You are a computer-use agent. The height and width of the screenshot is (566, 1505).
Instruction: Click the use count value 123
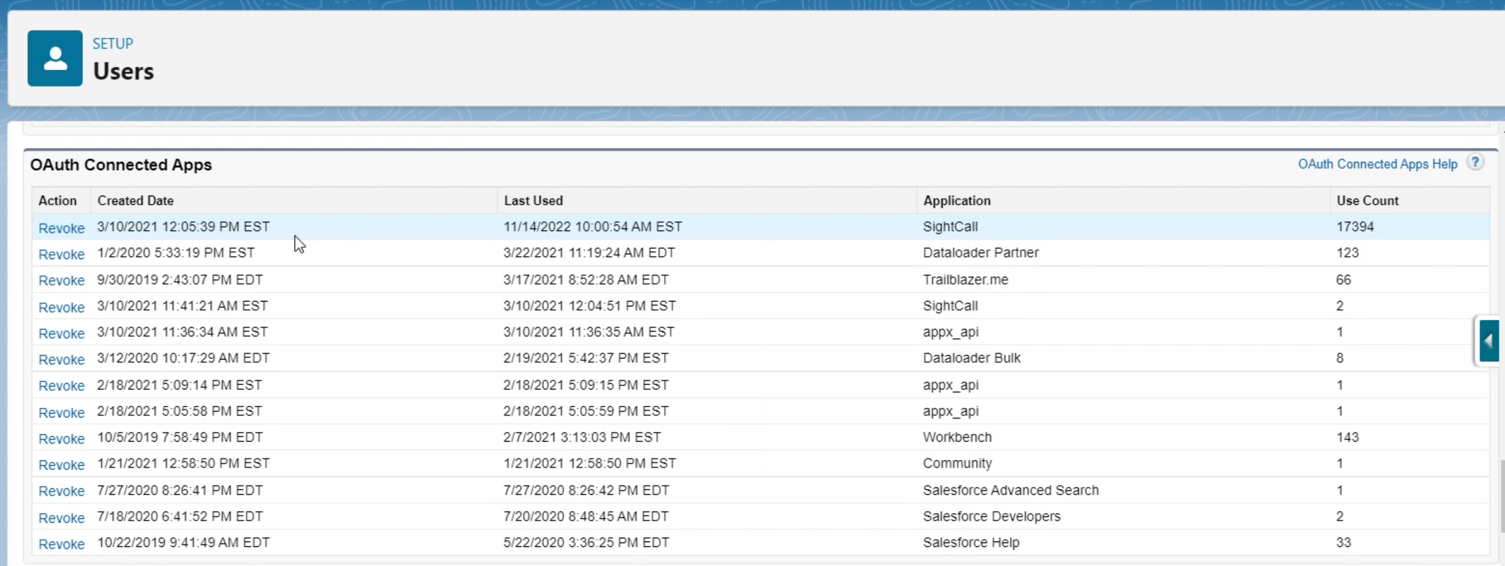point(1347,253)
